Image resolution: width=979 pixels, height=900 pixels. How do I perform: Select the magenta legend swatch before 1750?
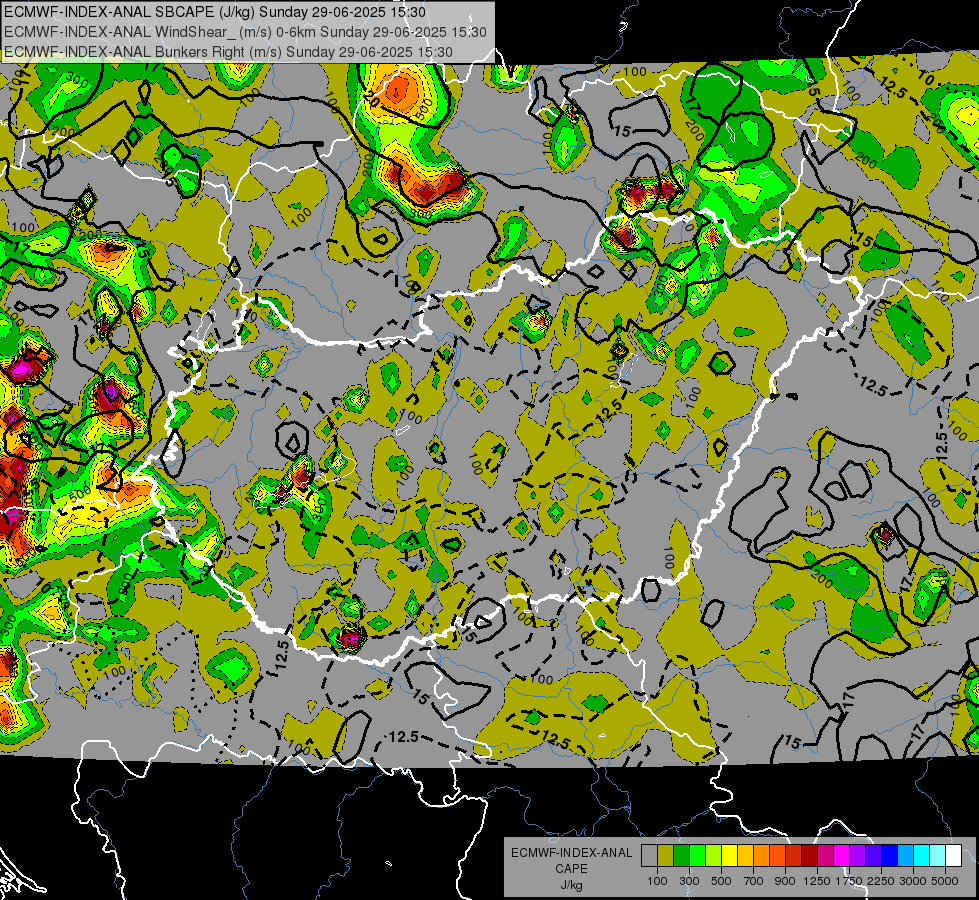point(842,855)
